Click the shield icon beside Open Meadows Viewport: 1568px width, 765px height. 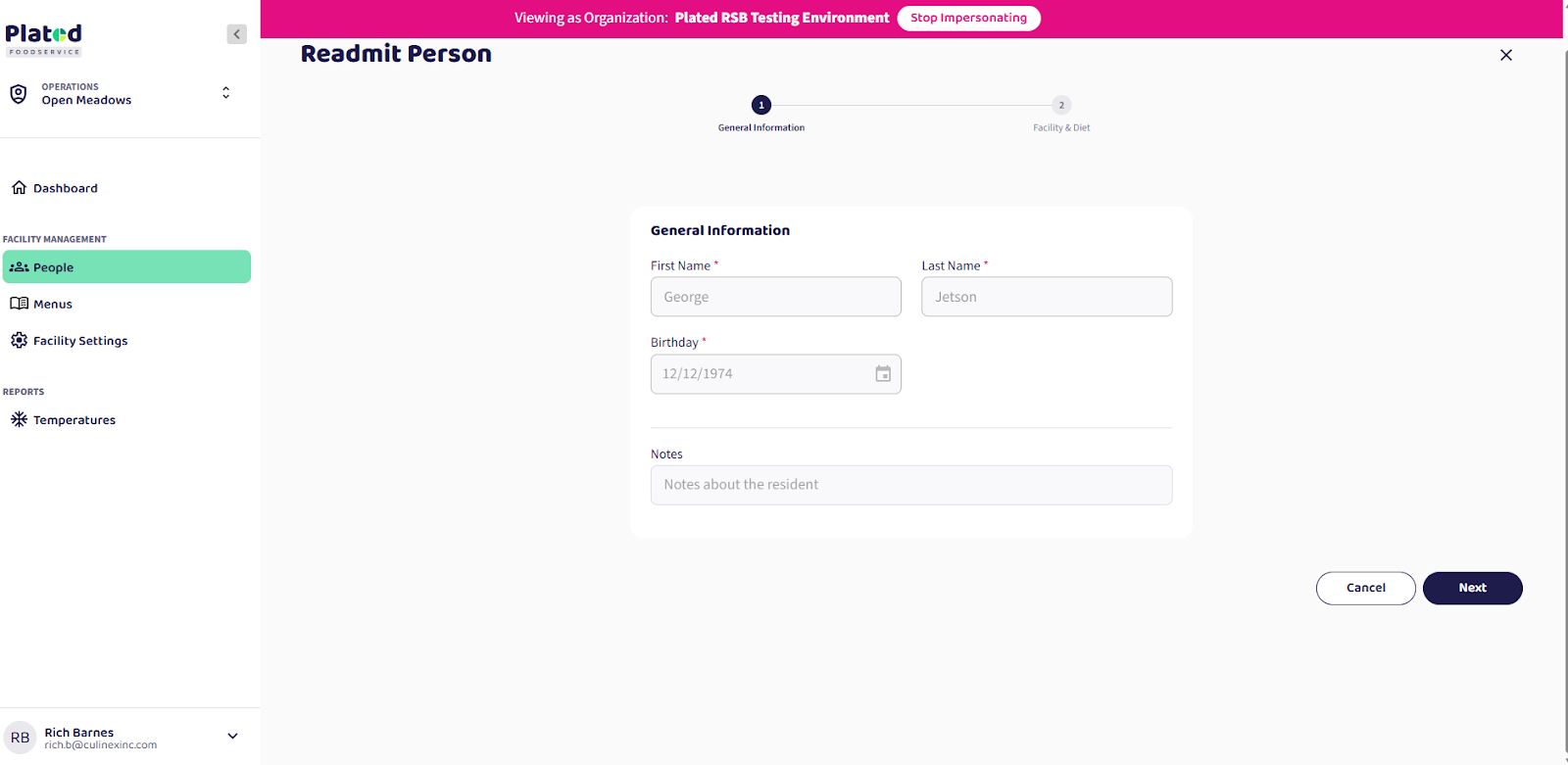pyautogui.click(x=19, y=94)
